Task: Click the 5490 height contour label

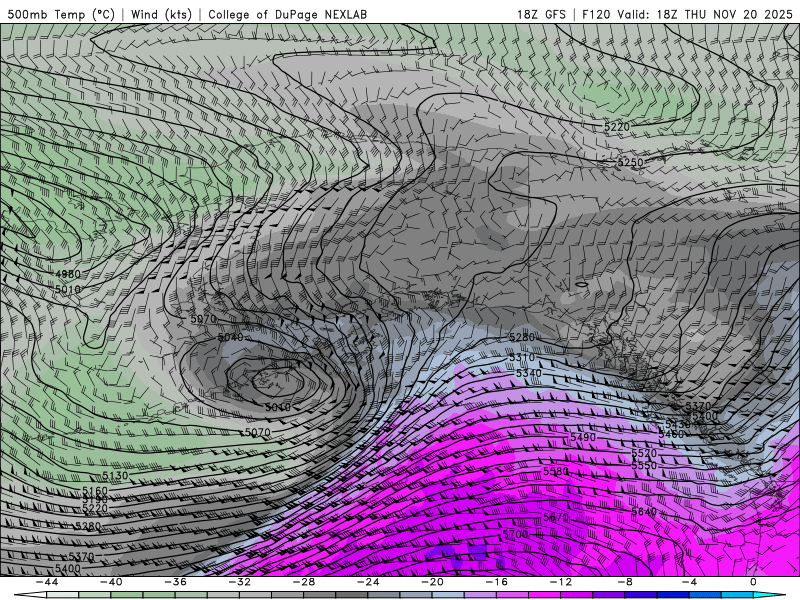Action: (583, 437)
